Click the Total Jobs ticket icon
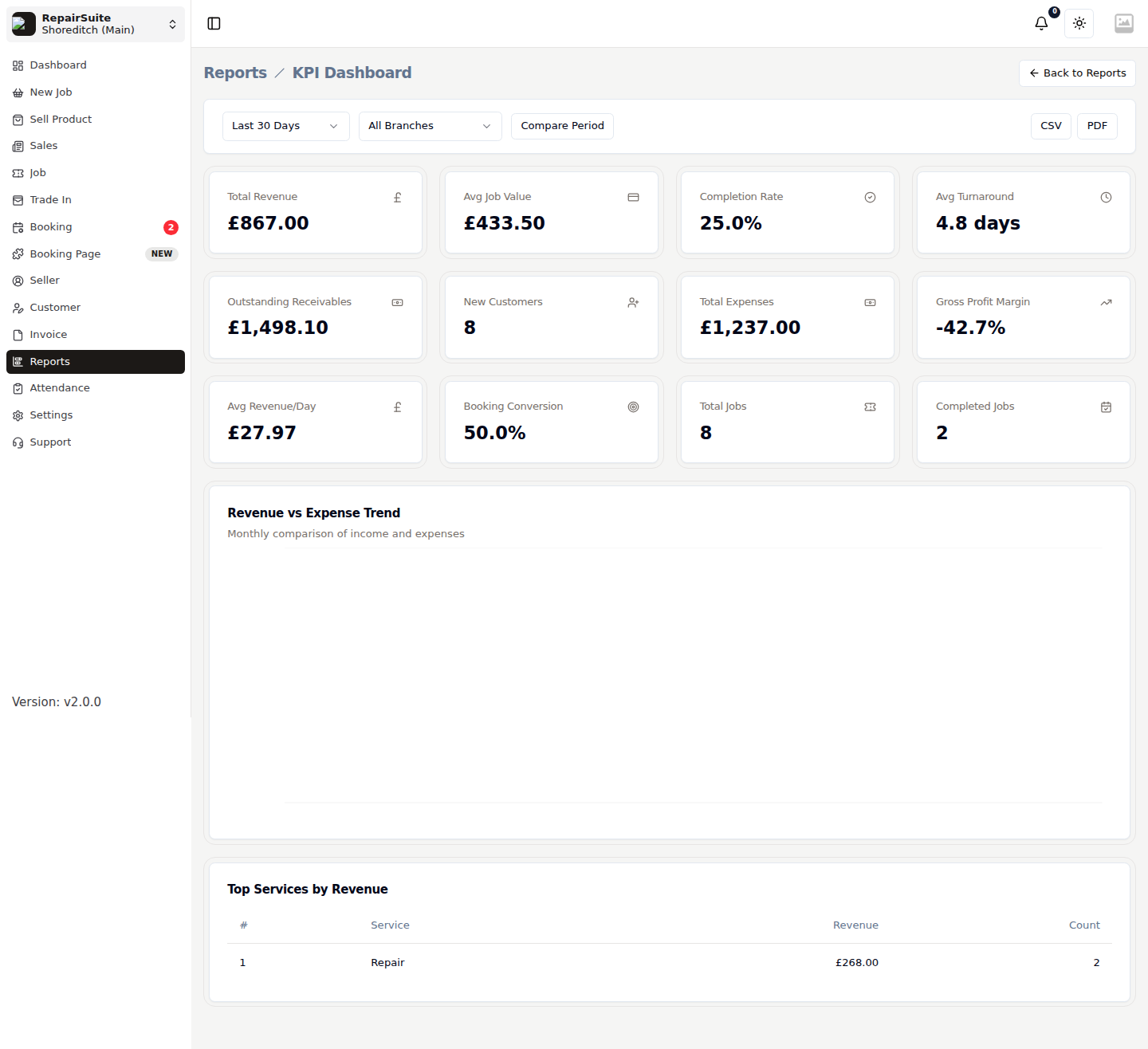 tap(870, 407)
